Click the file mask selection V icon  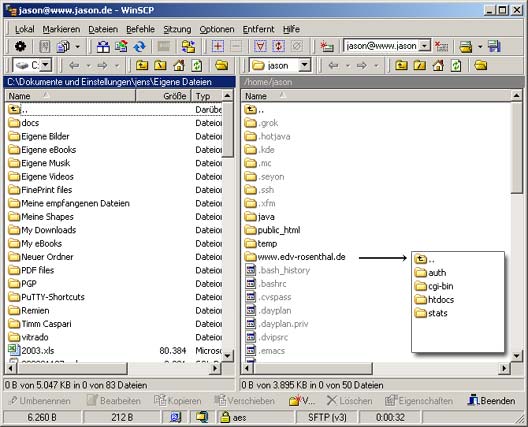pyautogui.click(x=260, y=46)
